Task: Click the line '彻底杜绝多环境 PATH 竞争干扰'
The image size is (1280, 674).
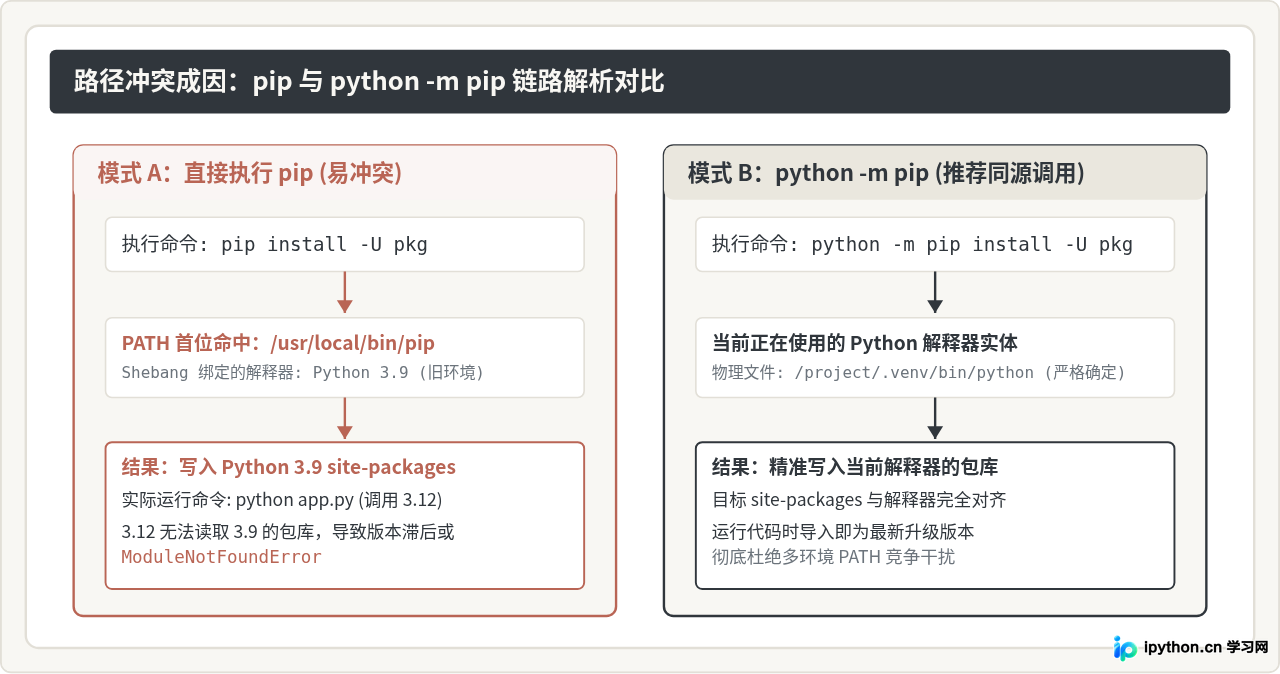Action: tap(833, 557)
